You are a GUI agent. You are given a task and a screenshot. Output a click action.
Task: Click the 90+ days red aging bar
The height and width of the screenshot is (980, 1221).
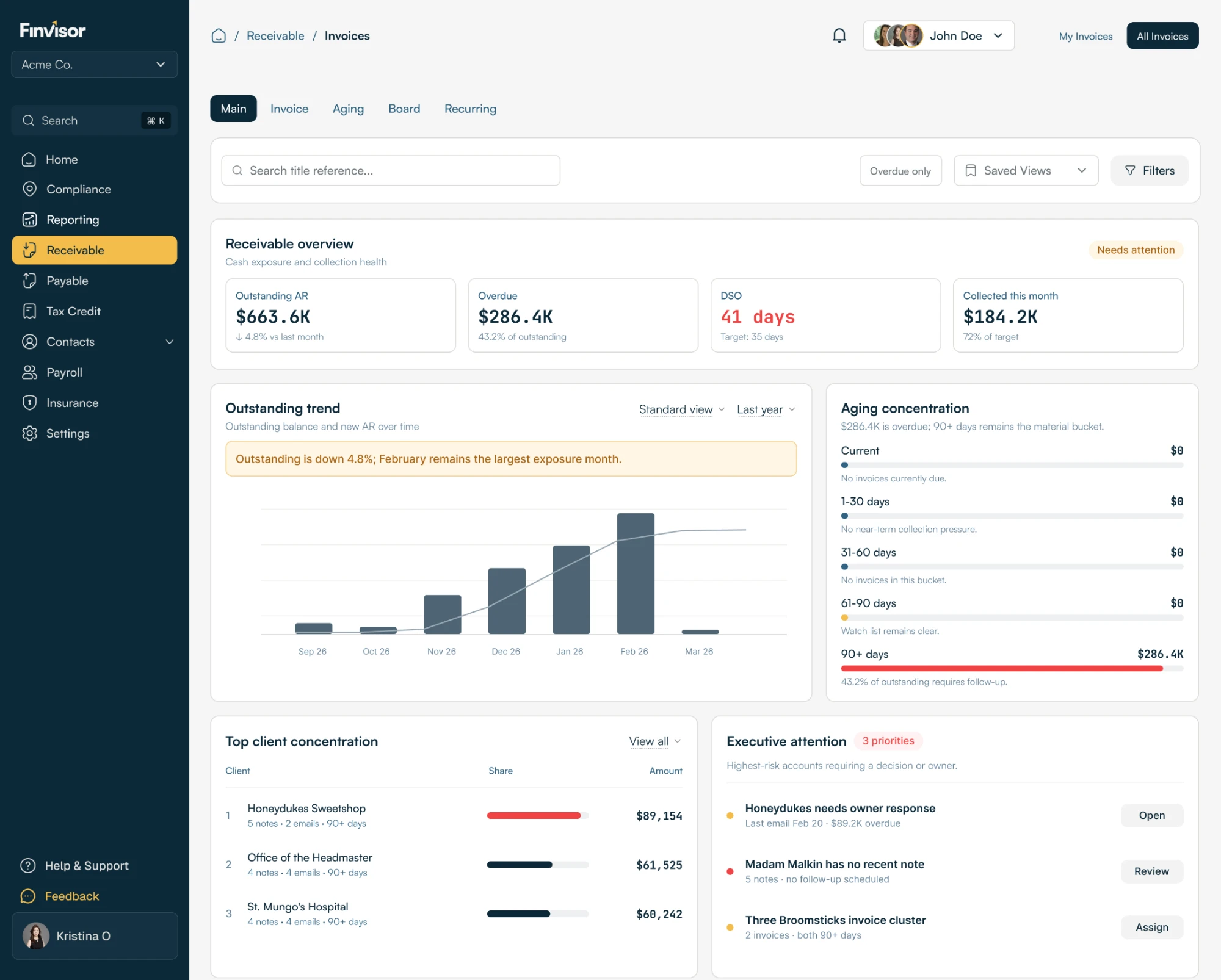[1001, 668]
